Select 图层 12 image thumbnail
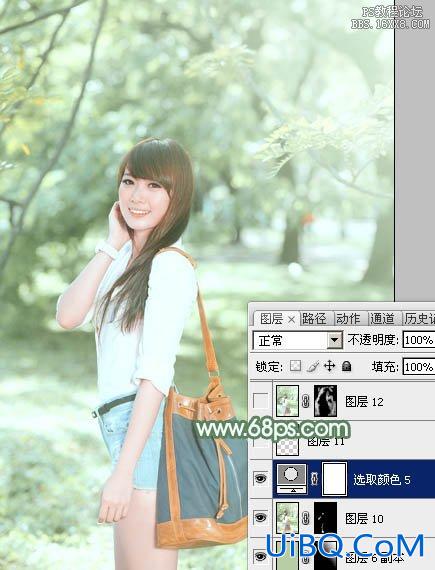The image size is (435, 570). [x=287, y=401]
